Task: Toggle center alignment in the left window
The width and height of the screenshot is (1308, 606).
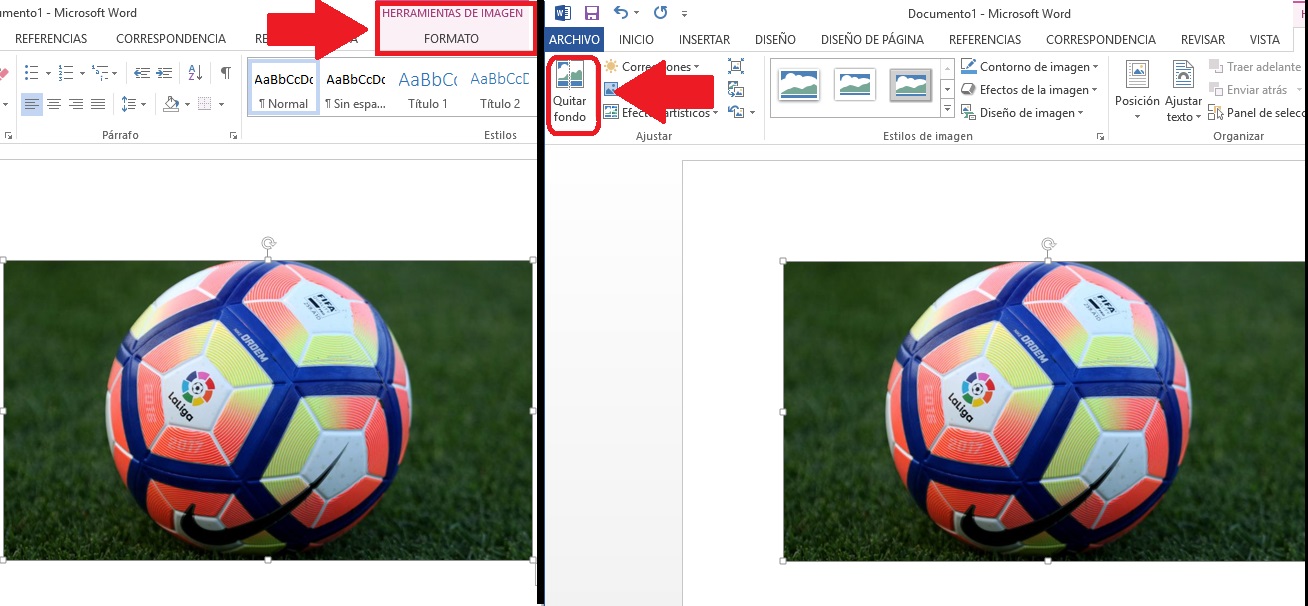Action: [54, 104]
